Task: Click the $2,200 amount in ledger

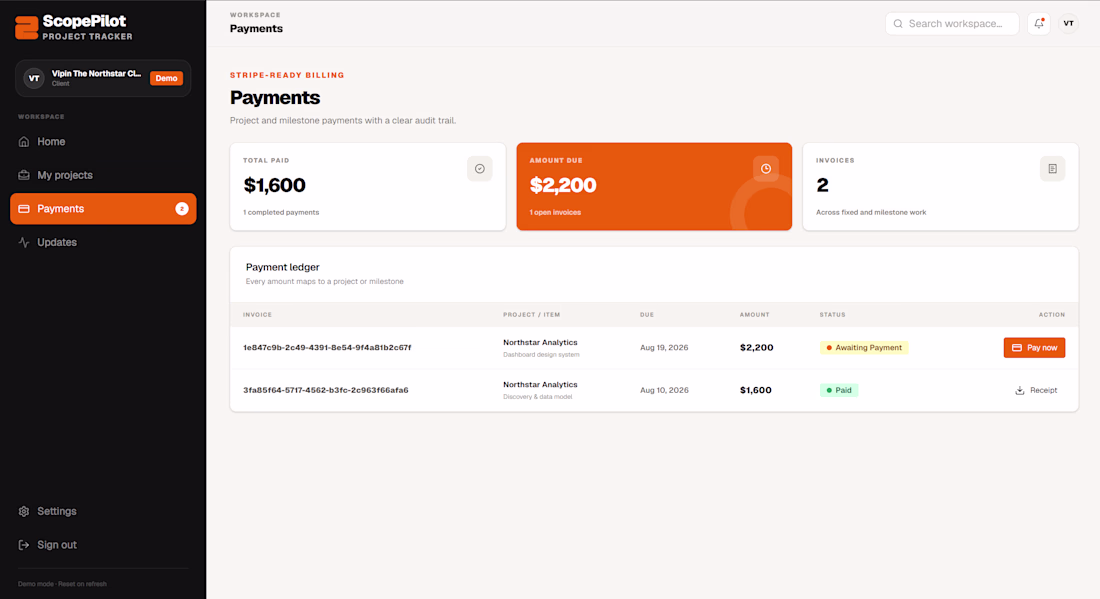Action: 756,348
